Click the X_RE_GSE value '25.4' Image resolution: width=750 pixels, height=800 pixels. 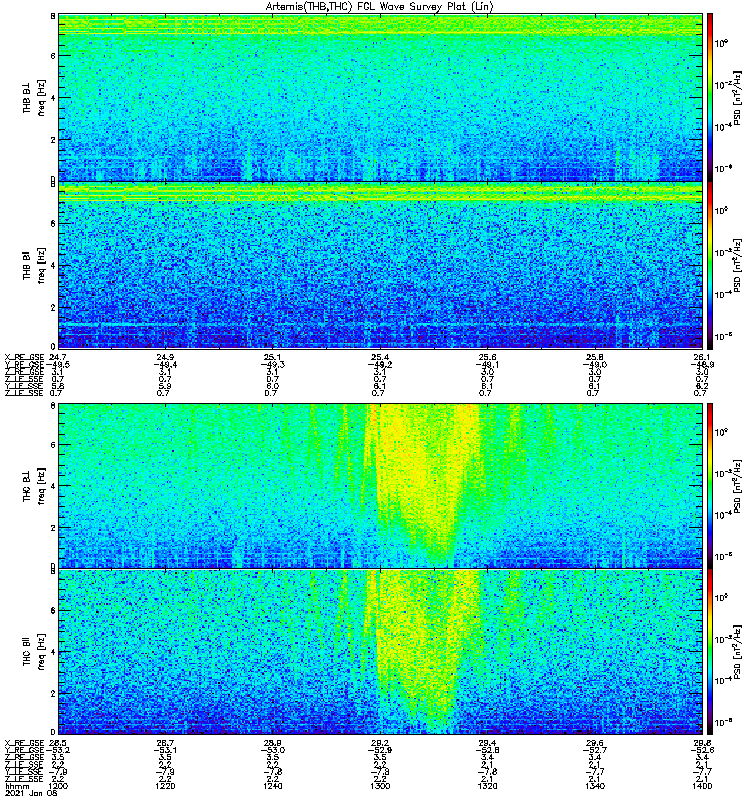380,357
